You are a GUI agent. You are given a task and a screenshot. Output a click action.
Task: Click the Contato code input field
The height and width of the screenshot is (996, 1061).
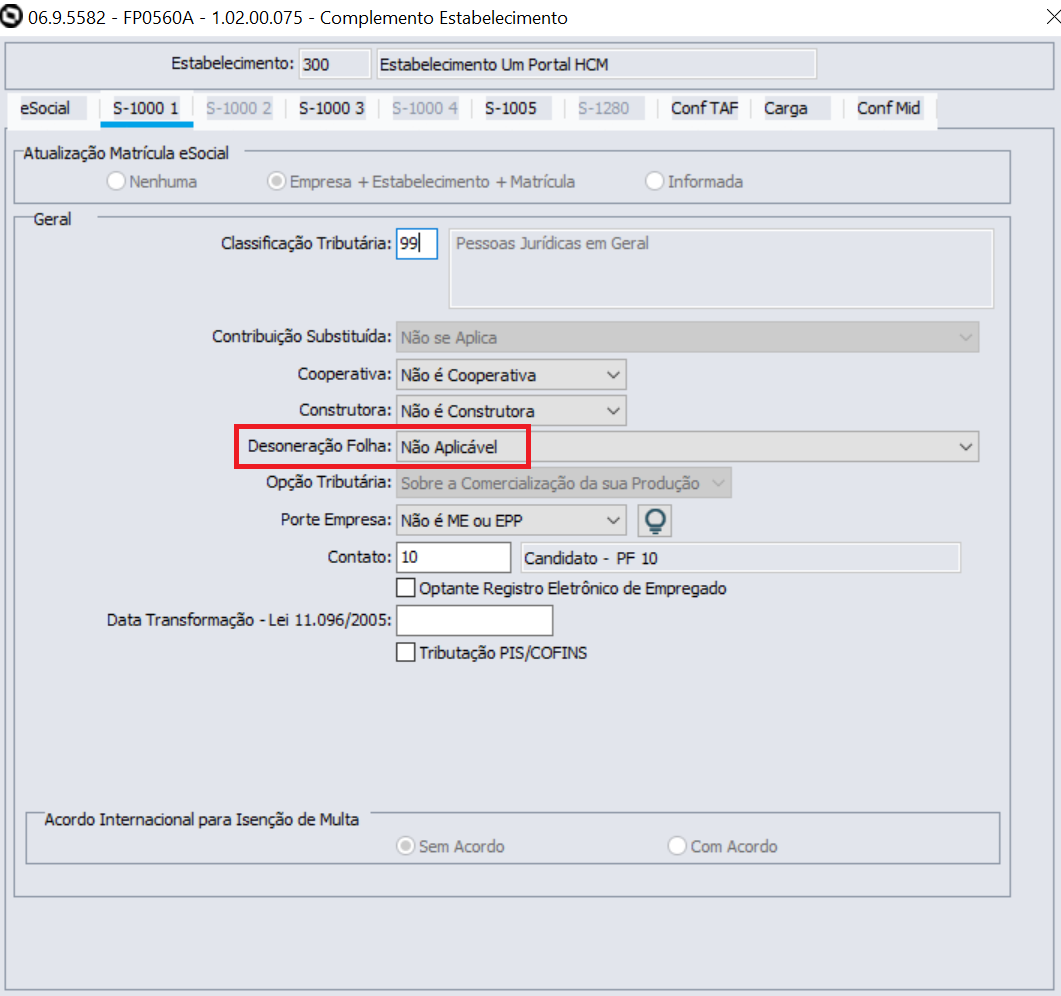[x=453, y=558]
